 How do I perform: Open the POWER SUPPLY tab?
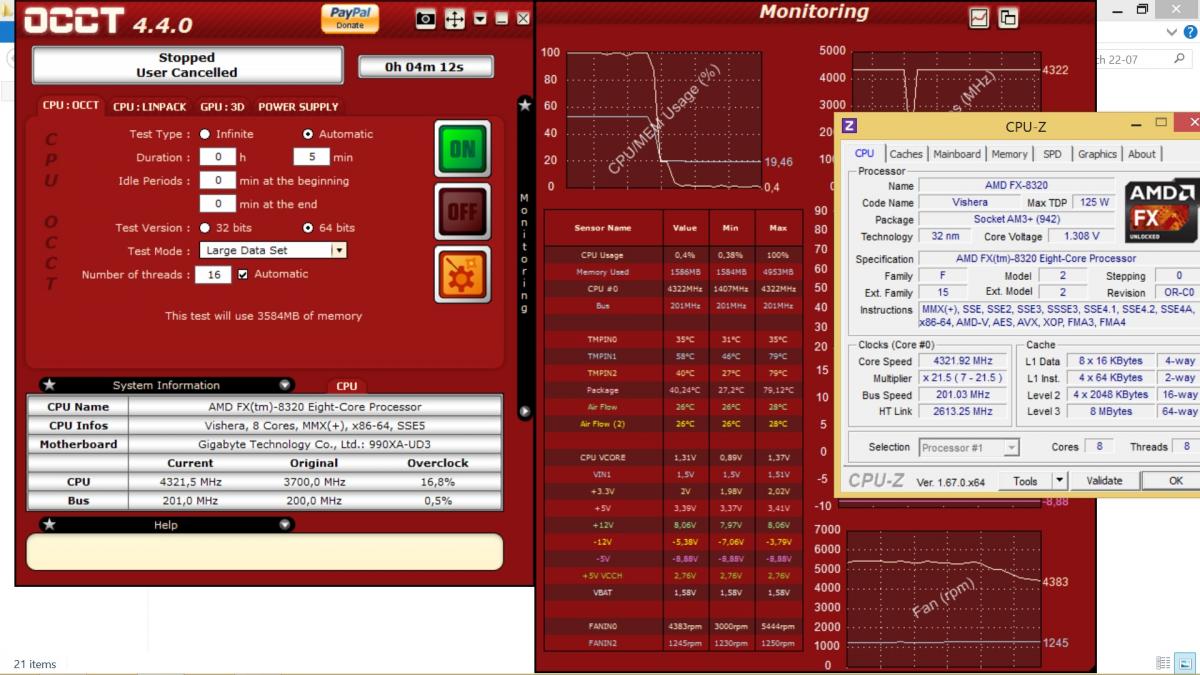tap(298, 106)
